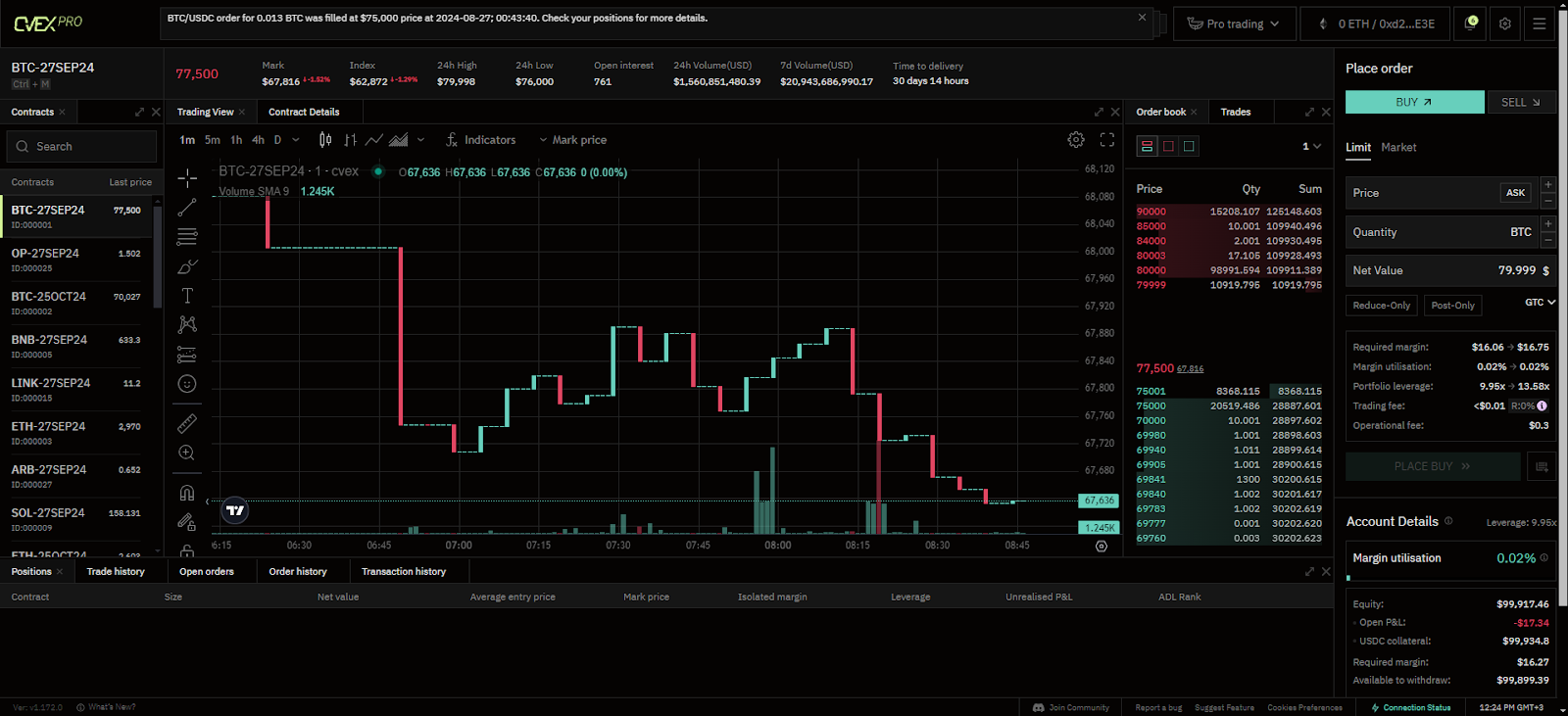Switch to the Open orders tab
Image resolution: width=1568 pixels, height=716 pixels.
[207, 572]
